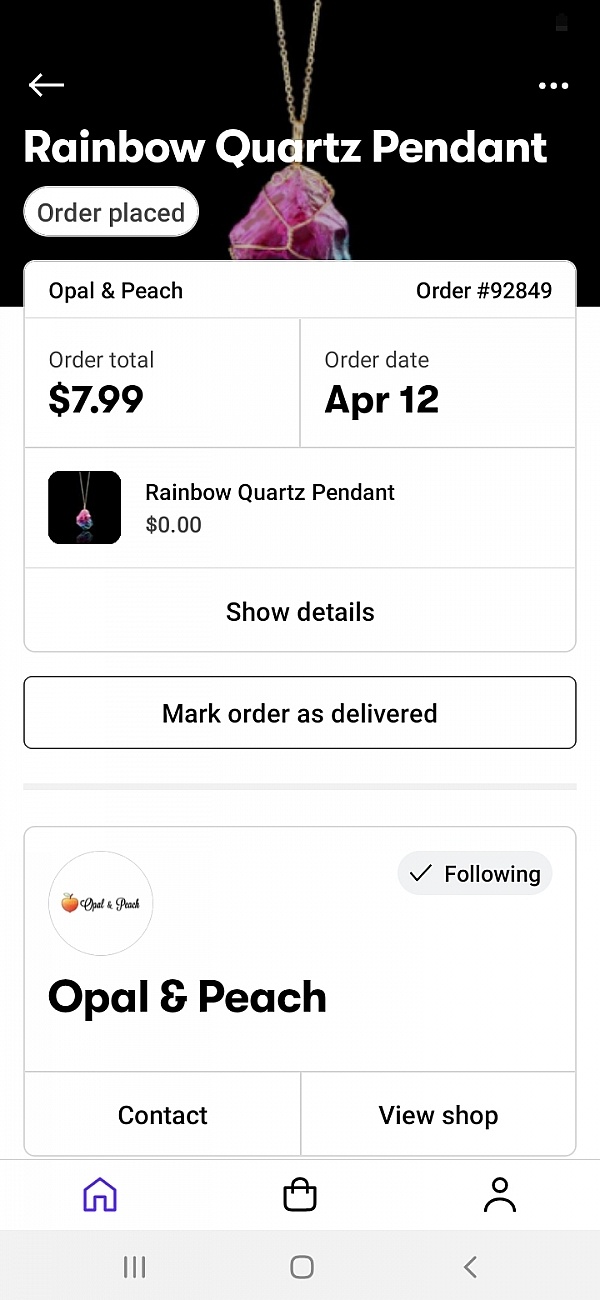Tap the Opal & Peach shop logo
The height and width of the screenshot is (1300, 600).
[x=100, y=903]
